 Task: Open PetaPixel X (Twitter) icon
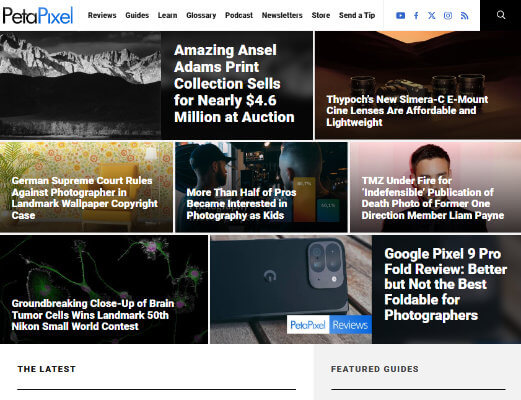point(432,15)
